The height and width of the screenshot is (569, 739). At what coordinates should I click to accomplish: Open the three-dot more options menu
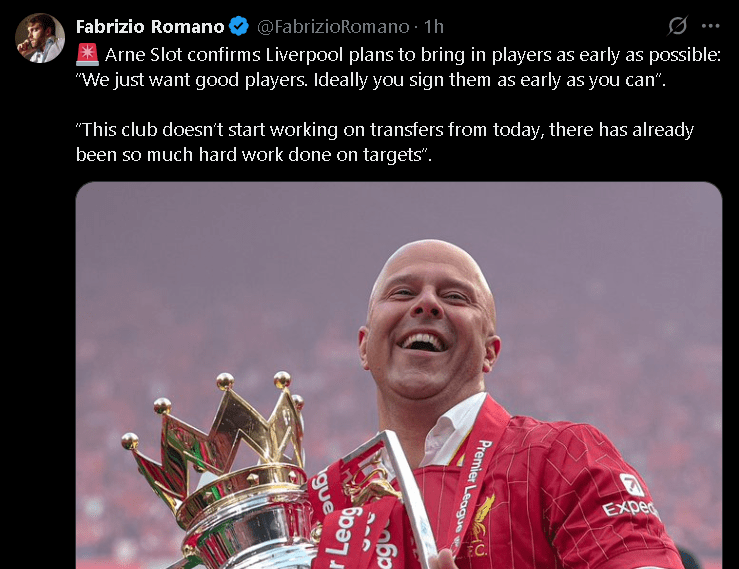tap(710, 26)
